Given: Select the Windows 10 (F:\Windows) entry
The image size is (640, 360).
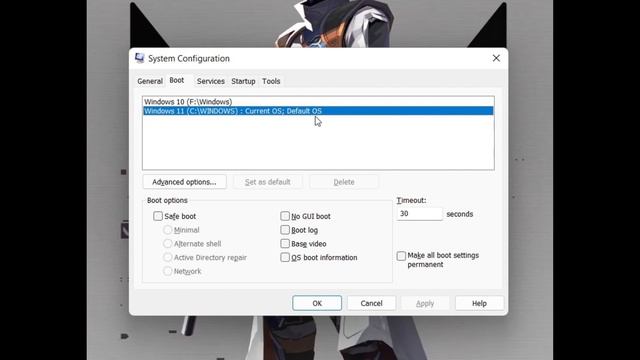Looking at the screenshot, I should 318,102.
